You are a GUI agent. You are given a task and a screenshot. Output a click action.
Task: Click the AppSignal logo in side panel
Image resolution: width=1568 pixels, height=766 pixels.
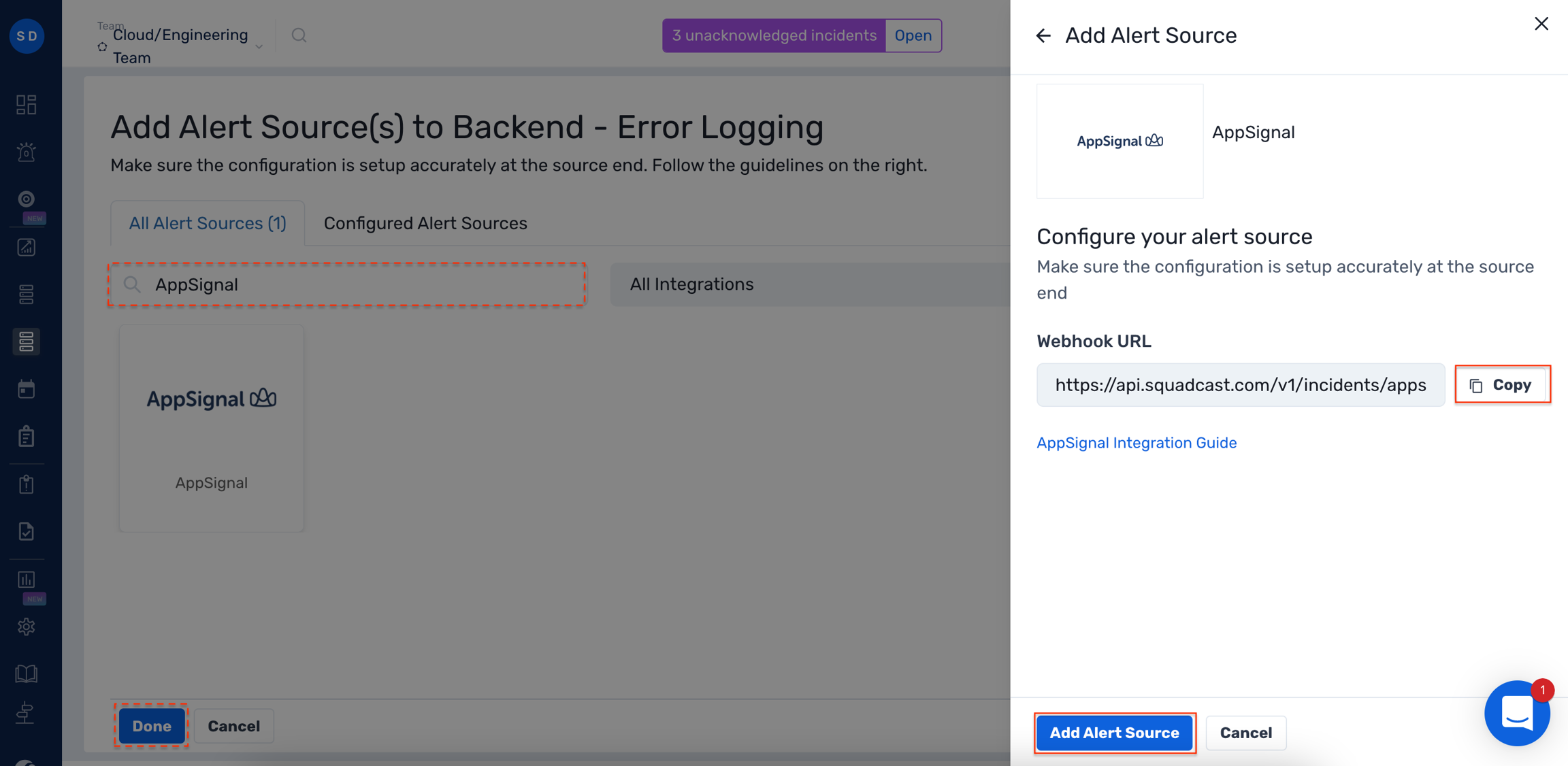click(x=1120, y=141)
